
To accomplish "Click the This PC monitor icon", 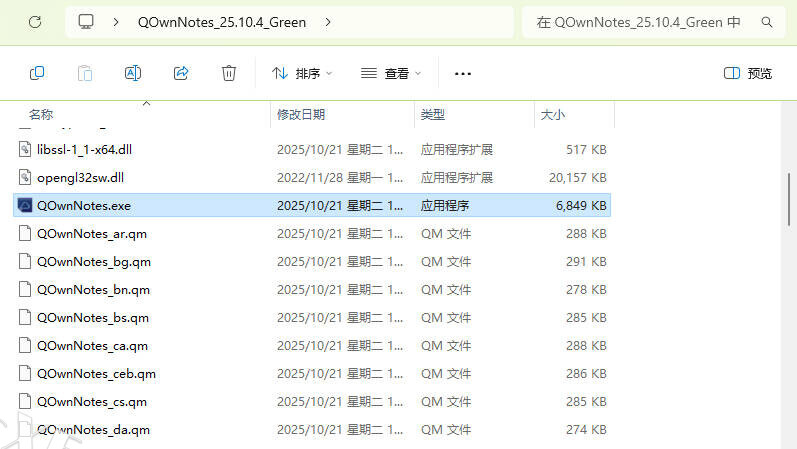I will click(x=87, y=21).
